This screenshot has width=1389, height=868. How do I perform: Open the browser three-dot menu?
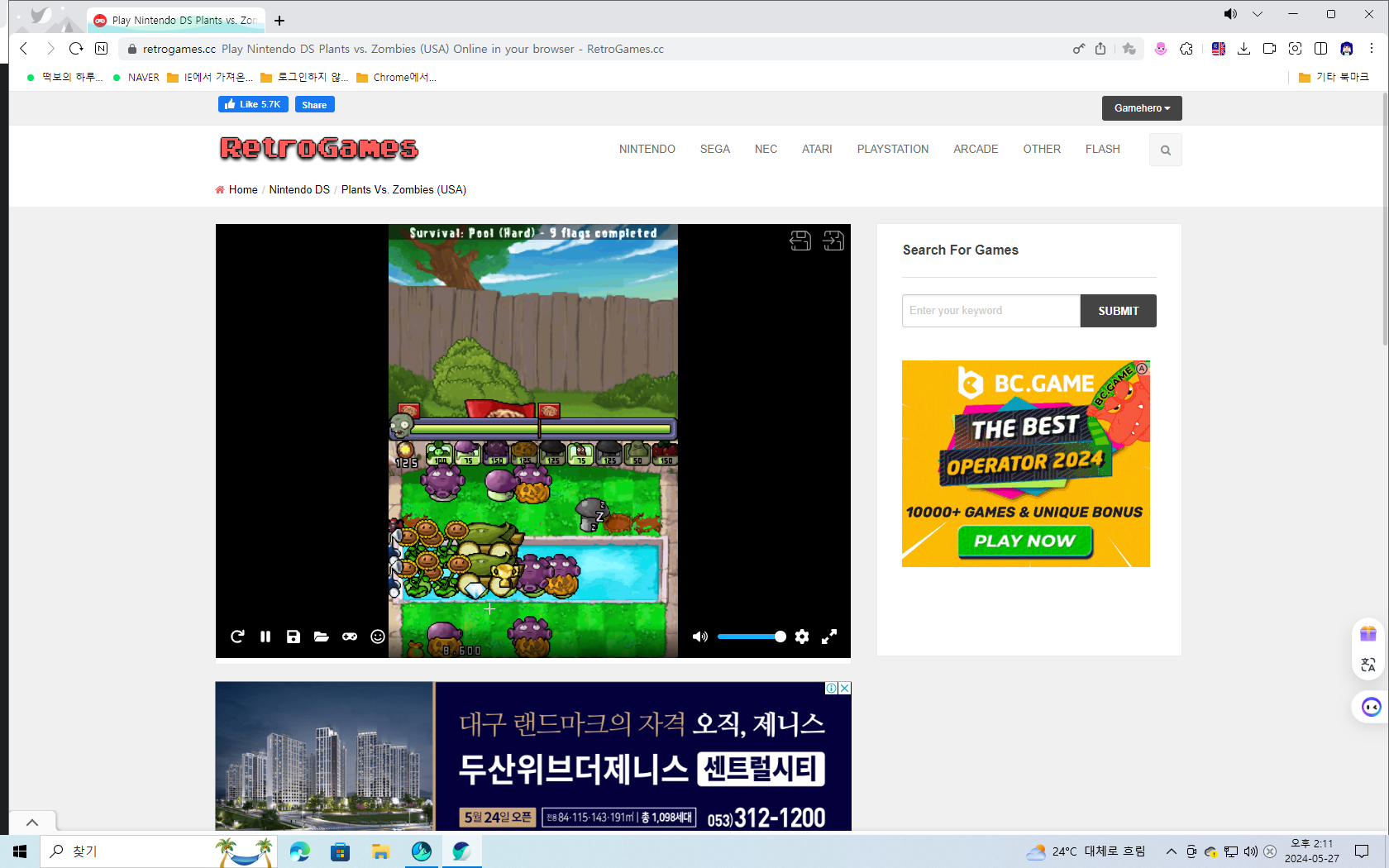click(1372, 49)
